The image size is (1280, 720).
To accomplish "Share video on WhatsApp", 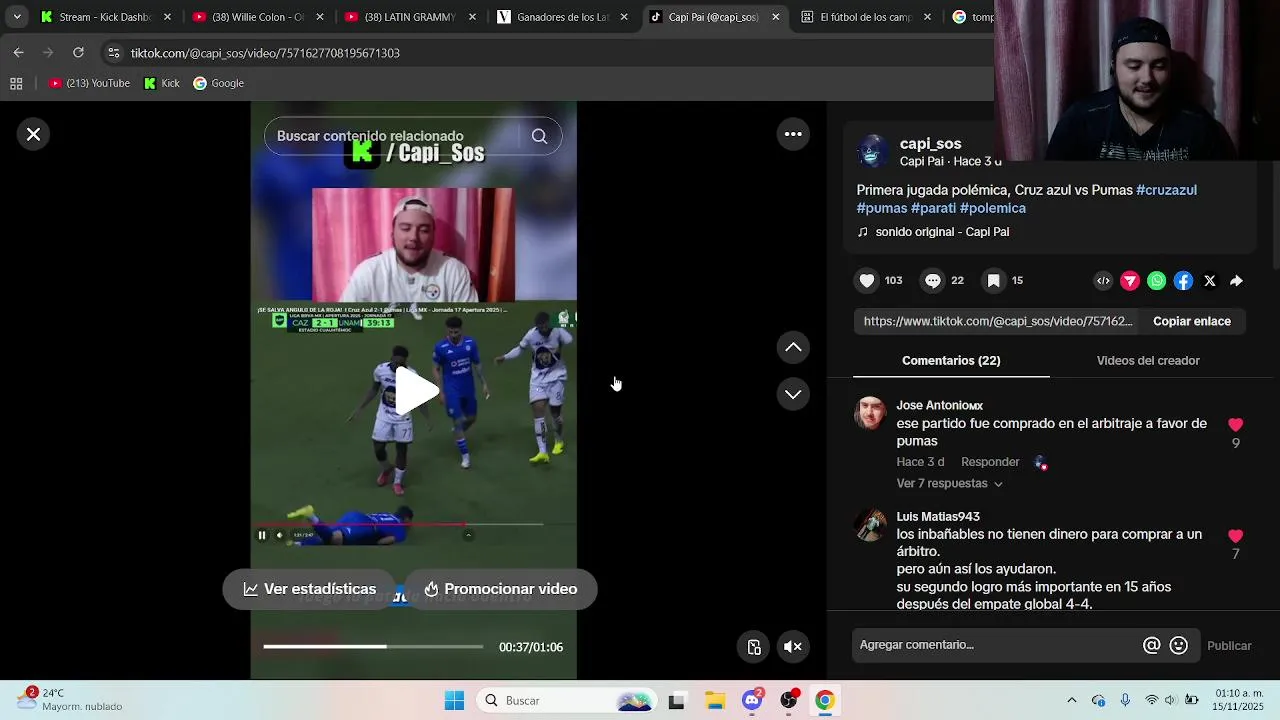I will [x=1157, y=281].
